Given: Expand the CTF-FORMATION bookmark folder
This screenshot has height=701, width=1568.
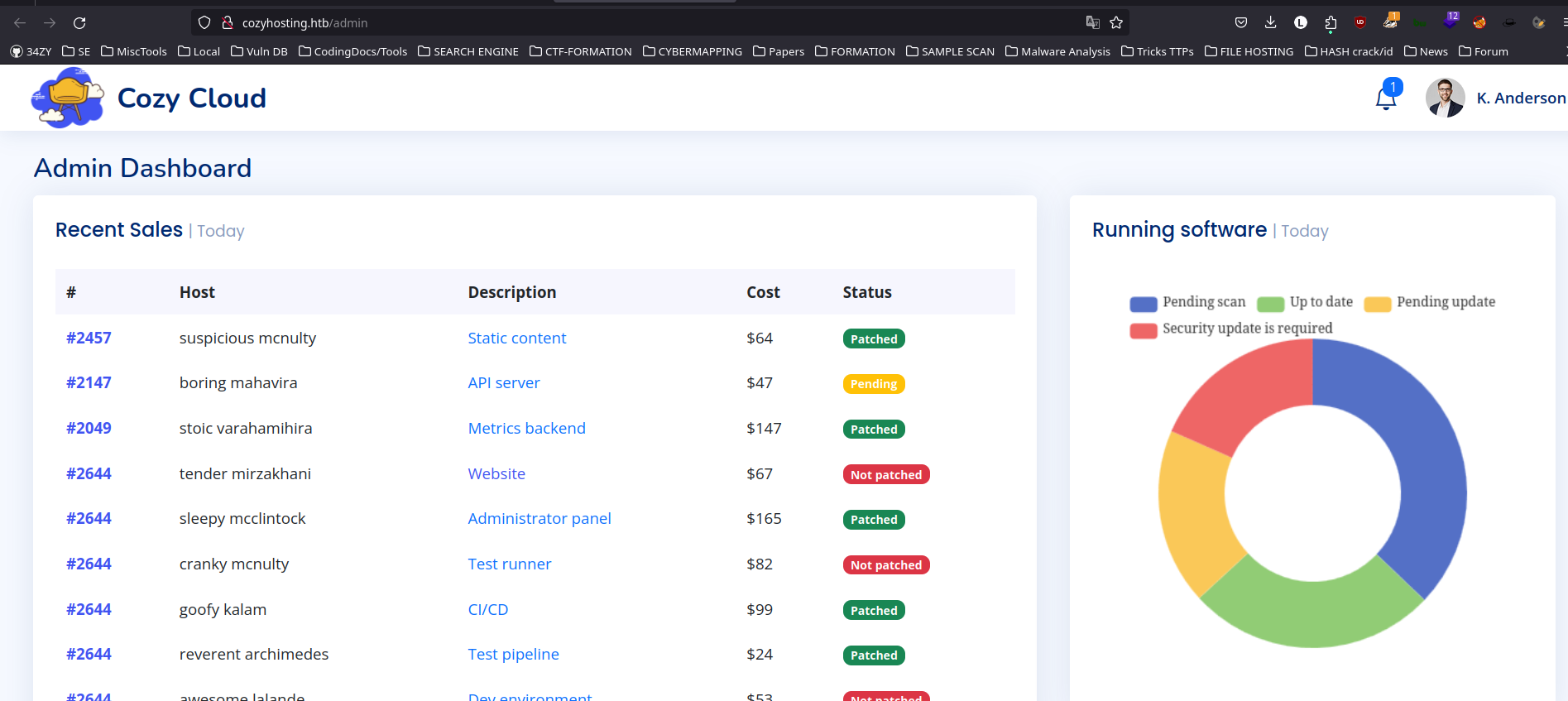Looking at the screenshot, I should point(580,51).
